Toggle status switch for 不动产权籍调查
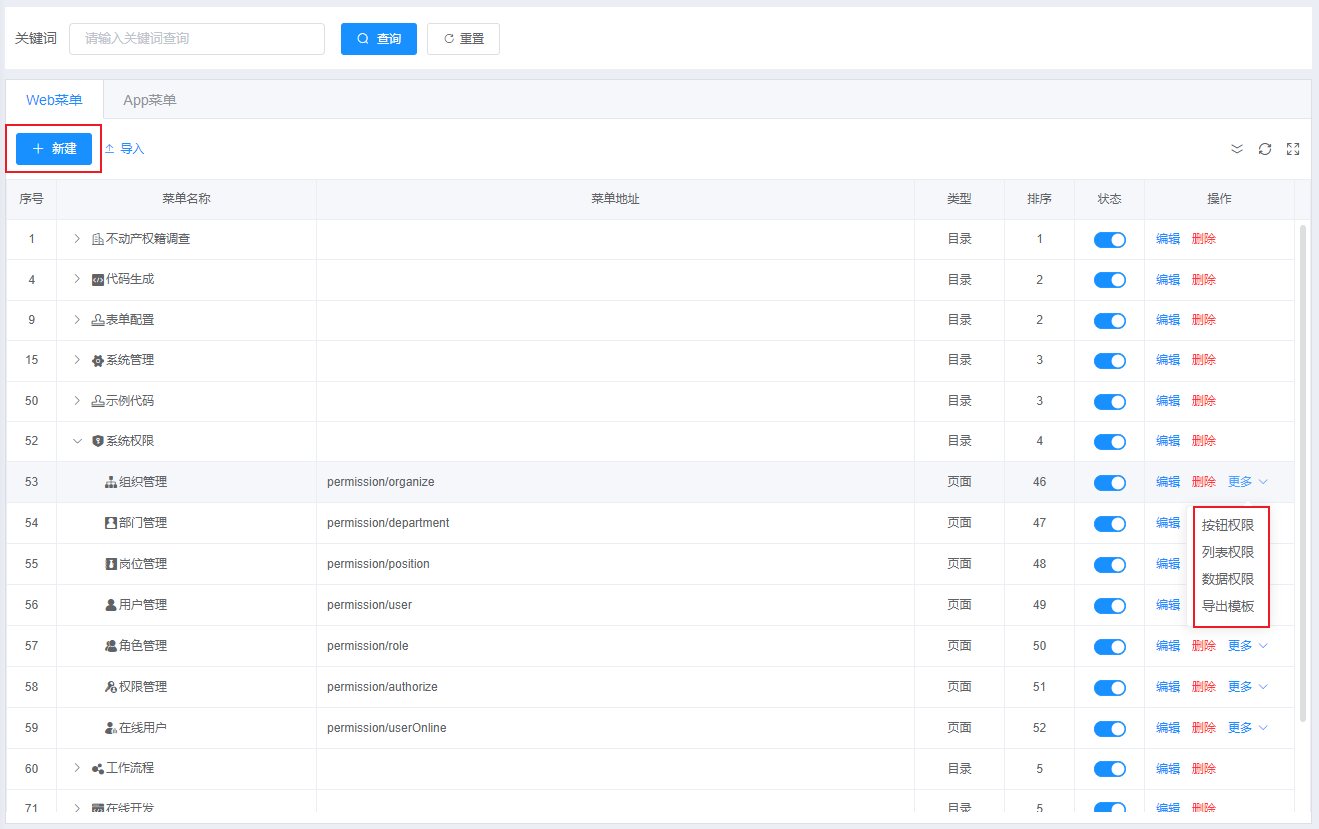 click(1109, 240)
